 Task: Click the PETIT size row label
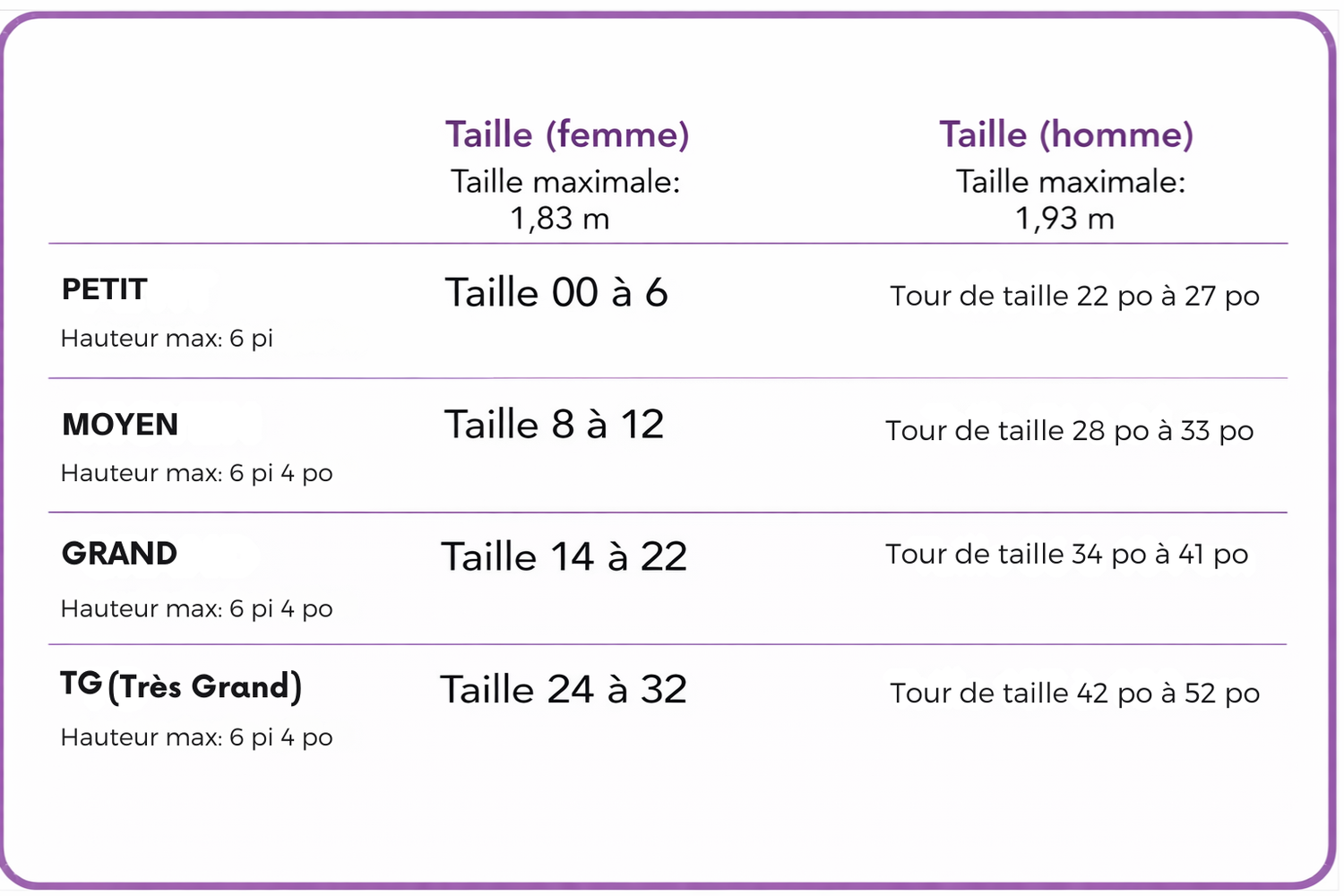[104, 289]
